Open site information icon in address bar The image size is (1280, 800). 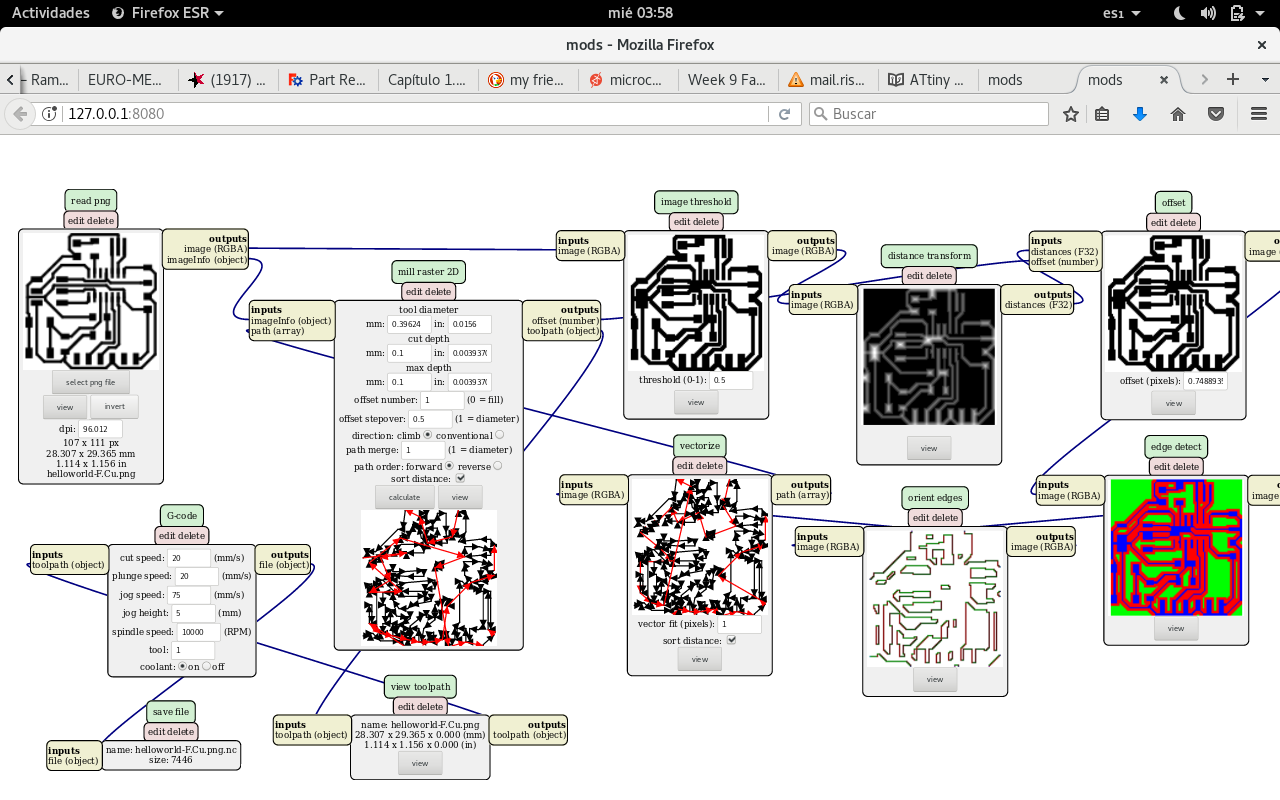pyautogui.click(x=50, y=114)
